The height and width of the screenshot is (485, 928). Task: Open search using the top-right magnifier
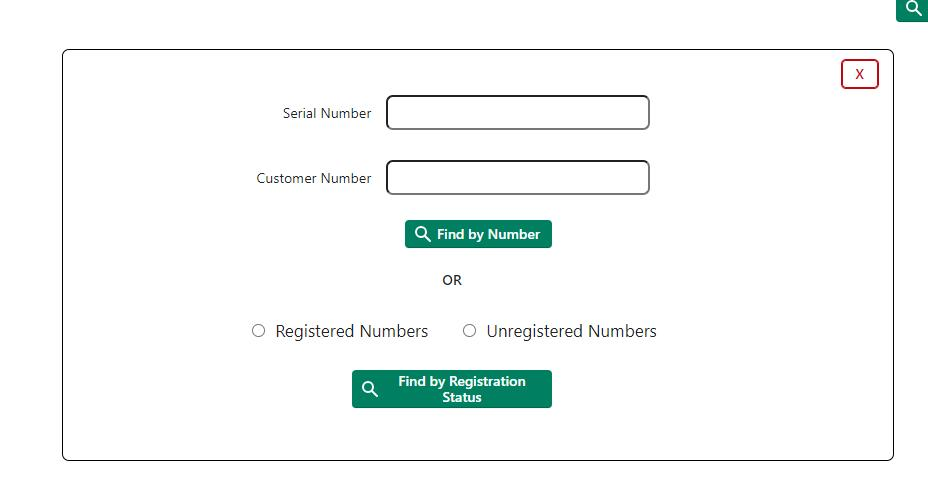(913, 9)
